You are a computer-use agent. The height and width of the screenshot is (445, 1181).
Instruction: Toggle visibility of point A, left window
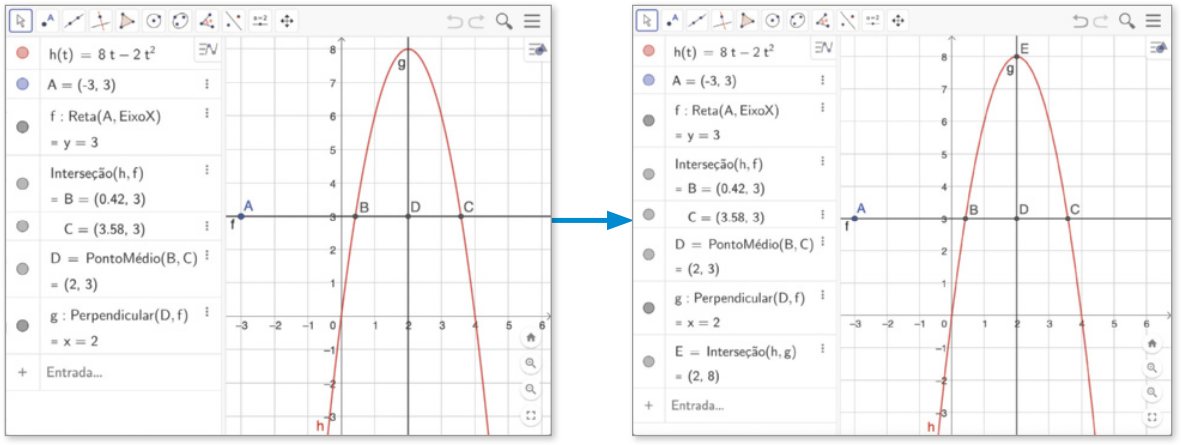[x=23, y=84]
